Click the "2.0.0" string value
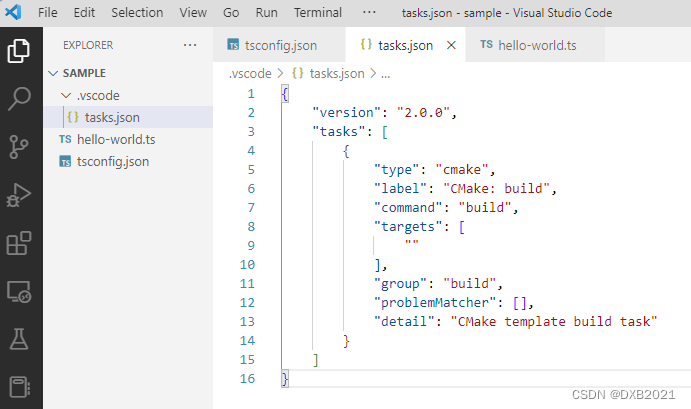 (423, 113)
